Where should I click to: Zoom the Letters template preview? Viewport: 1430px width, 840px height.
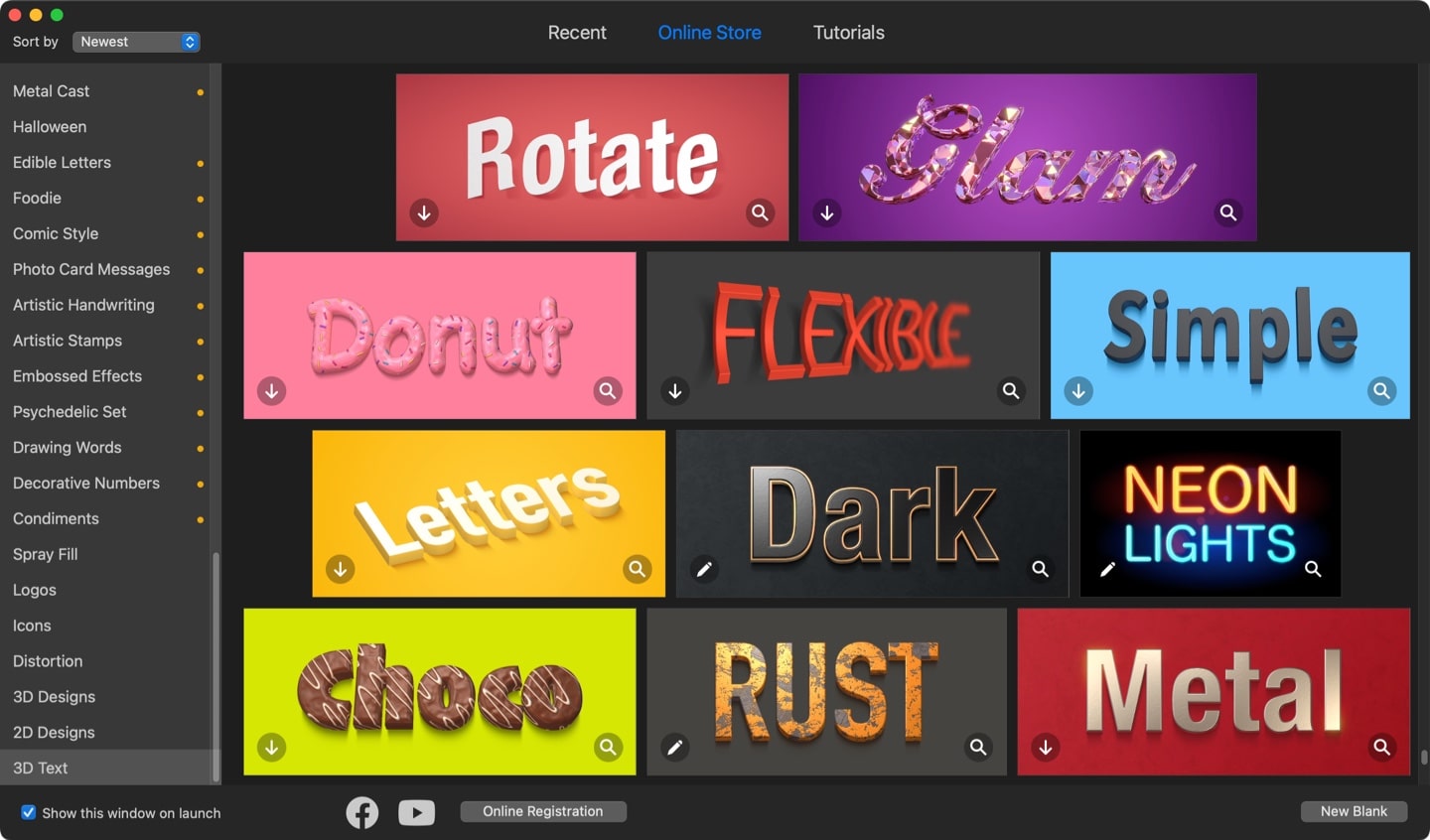pos(638,569)
